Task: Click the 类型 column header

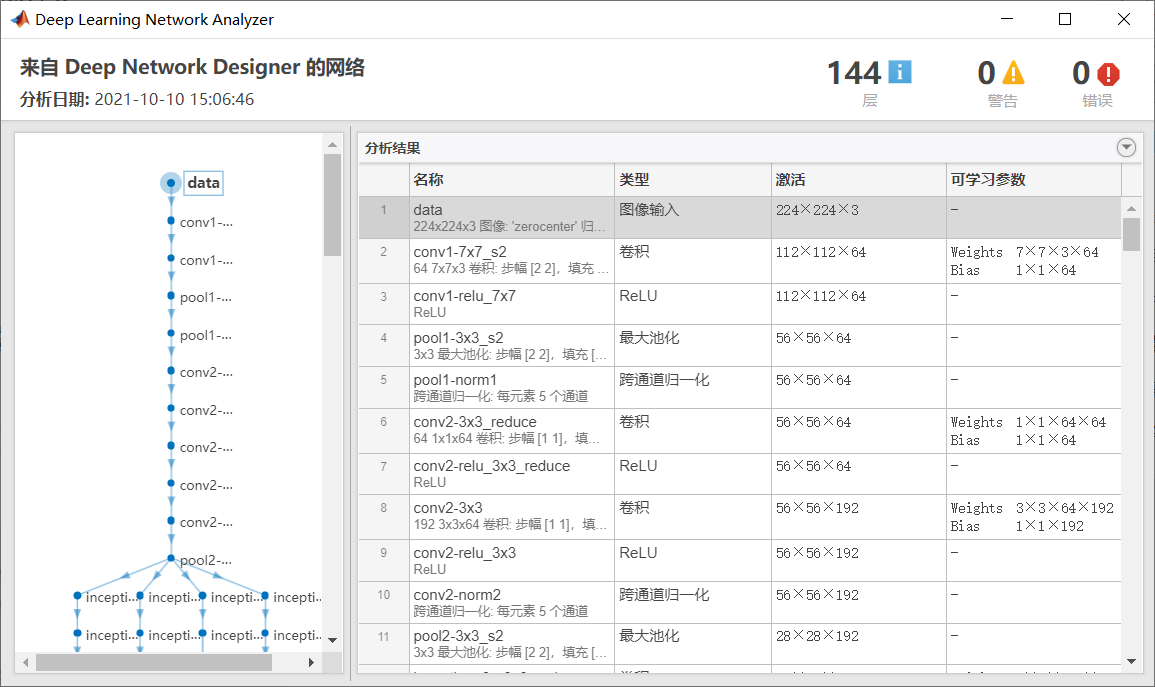Action: click(693, 180)
